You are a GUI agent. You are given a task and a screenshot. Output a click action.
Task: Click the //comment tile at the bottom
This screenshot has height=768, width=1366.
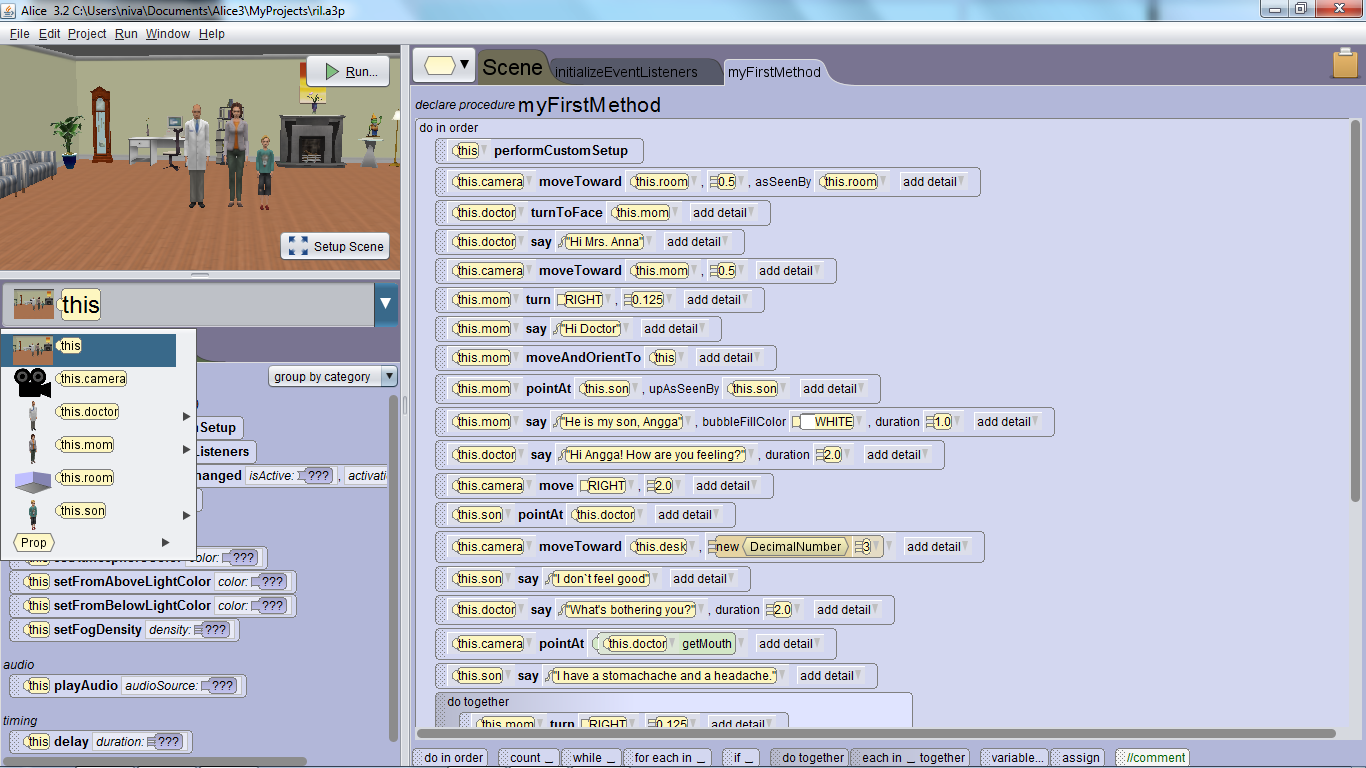[1152, 757]
